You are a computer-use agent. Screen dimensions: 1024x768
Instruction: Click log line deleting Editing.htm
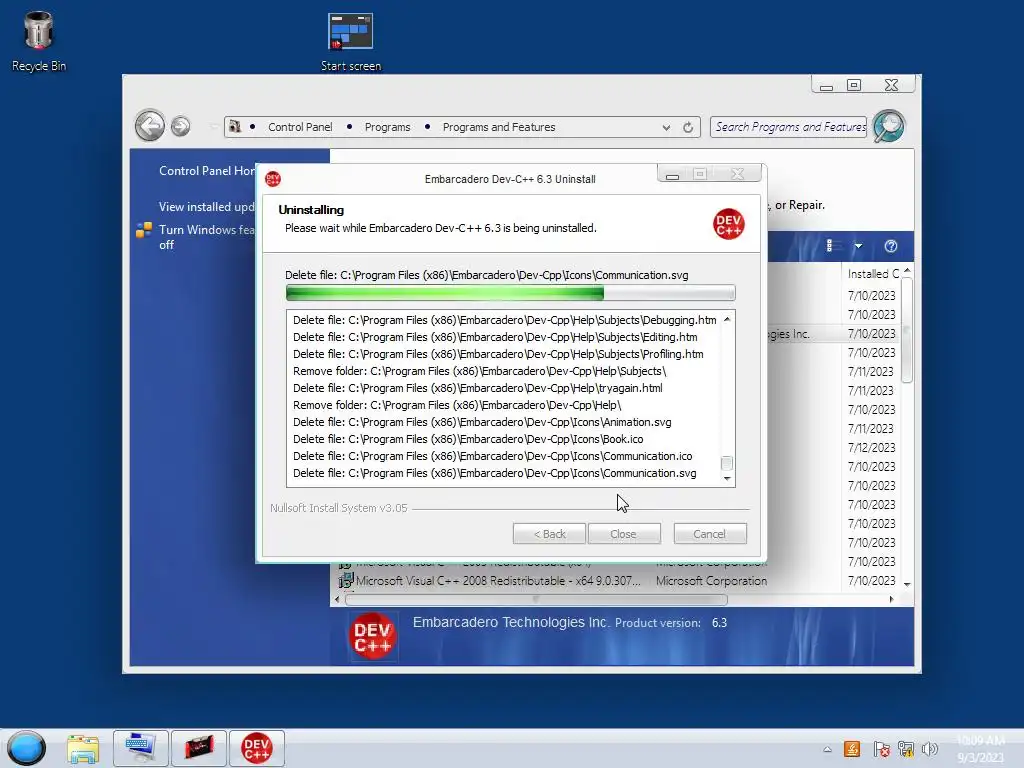point(495,337)
